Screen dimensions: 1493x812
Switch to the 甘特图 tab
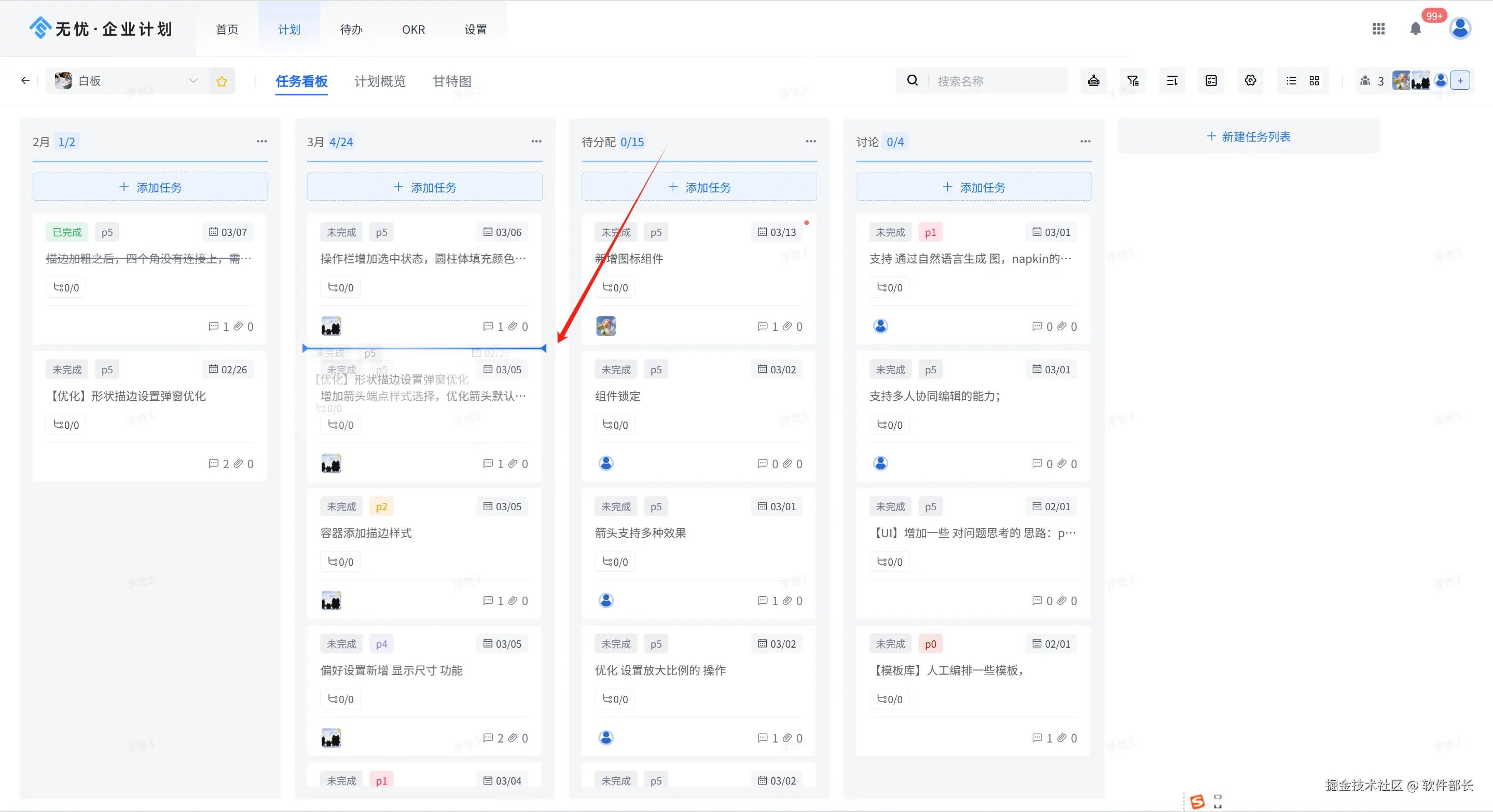click(x=451, y=81)
